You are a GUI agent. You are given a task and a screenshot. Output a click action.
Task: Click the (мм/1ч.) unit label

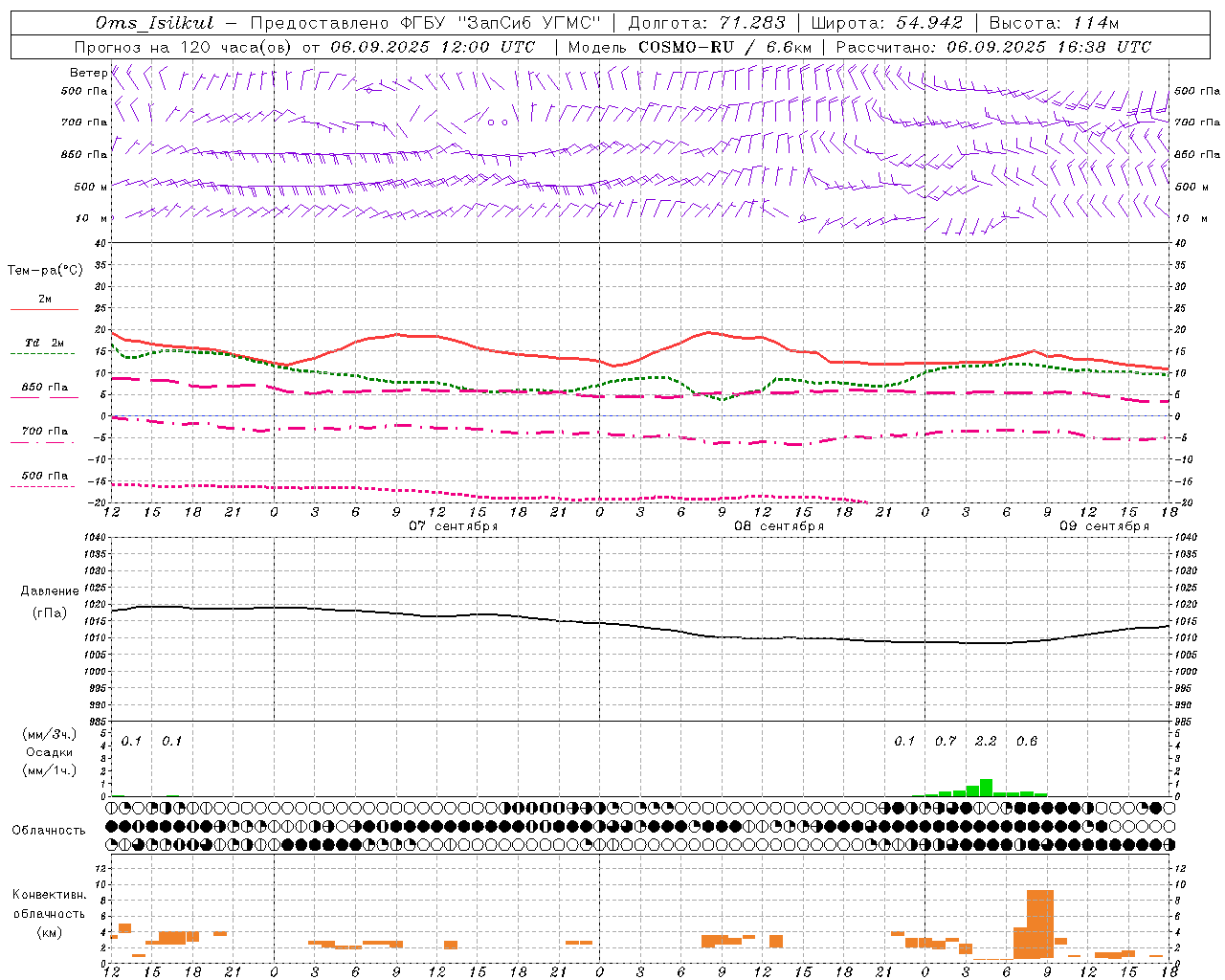(x=49, y=770)
